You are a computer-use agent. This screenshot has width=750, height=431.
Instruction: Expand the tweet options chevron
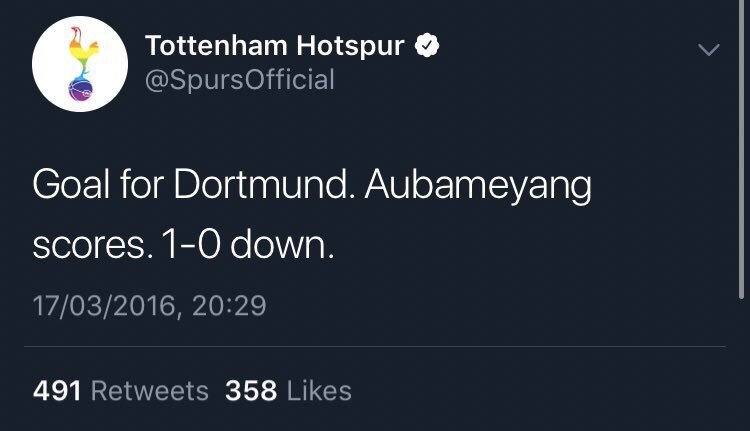708,49
